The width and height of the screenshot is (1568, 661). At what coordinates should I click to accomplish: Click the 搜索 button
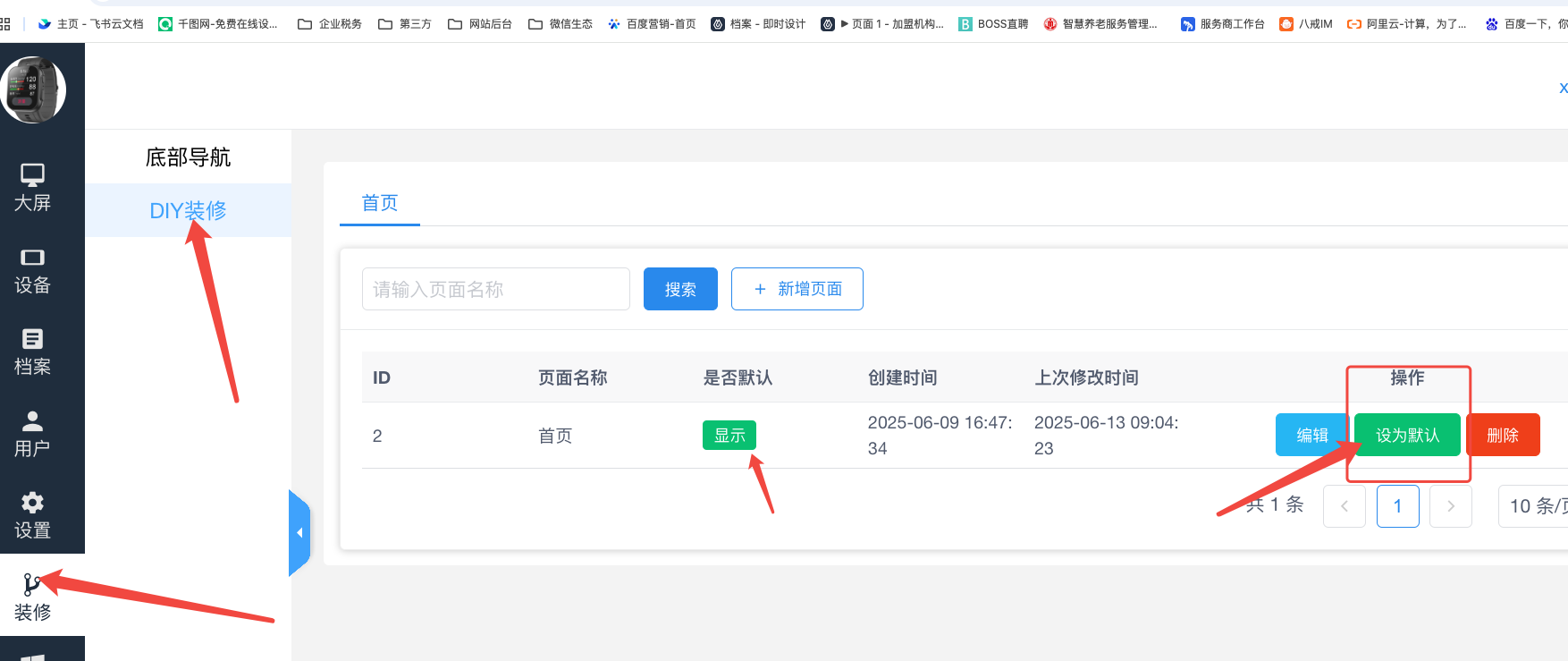[680, 289]
